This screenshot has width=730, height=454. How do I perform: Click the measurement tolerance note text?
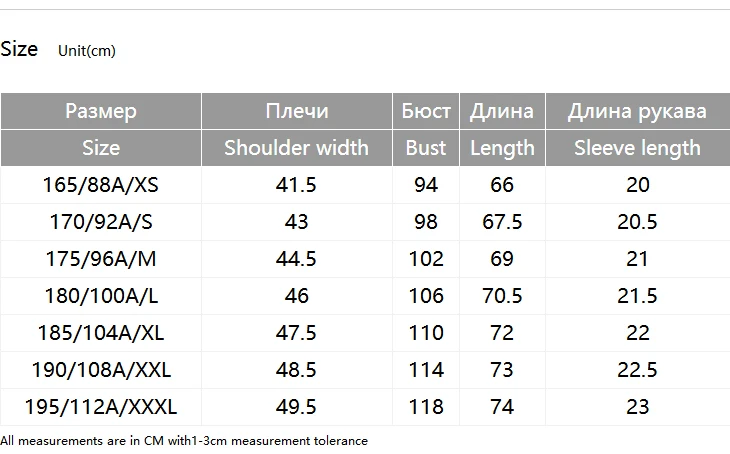tap(184, 440)
